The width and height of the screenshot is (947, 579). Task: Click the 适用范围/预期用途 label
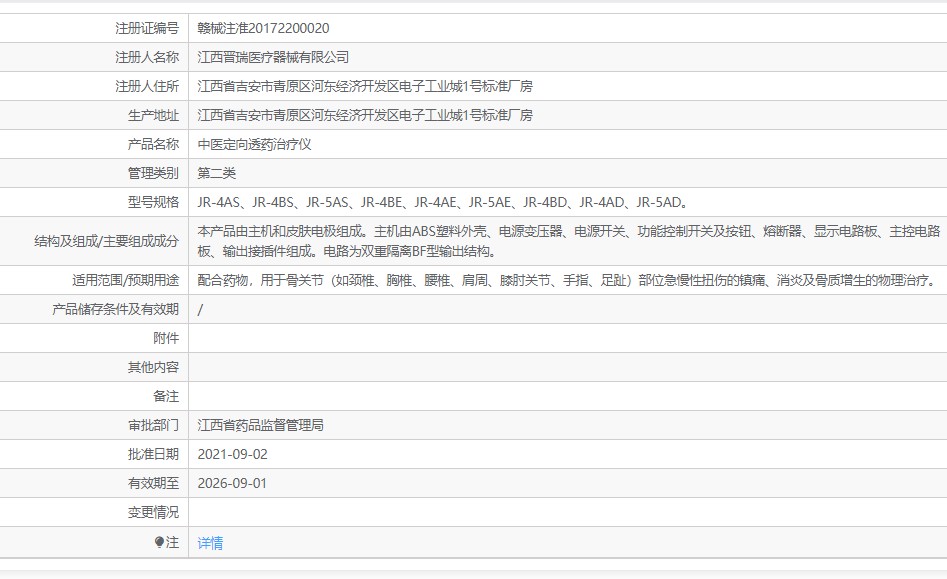click(x=126, y=280)
